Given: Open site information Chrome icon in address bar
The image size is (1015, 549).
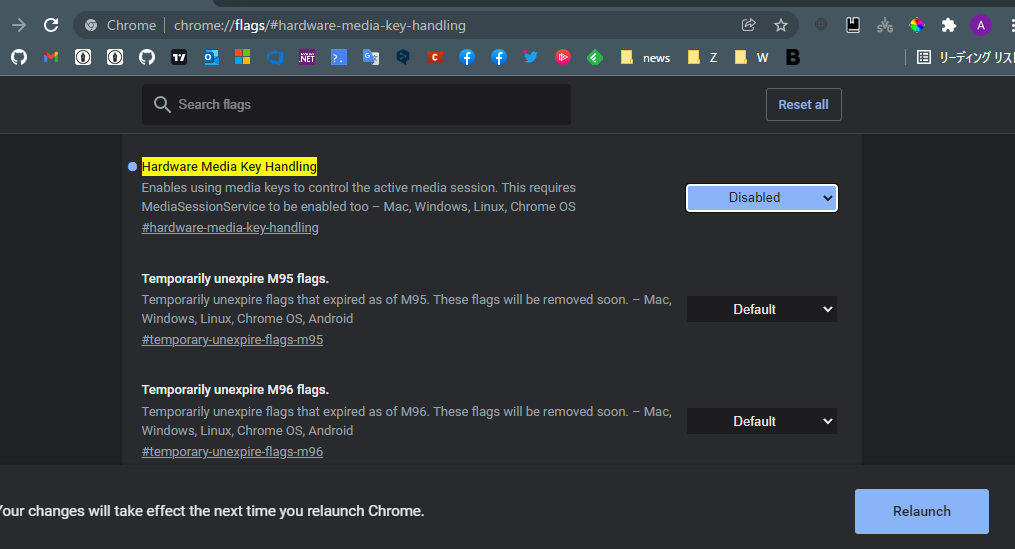Looking at the screenshot, I should pos(91,25).
